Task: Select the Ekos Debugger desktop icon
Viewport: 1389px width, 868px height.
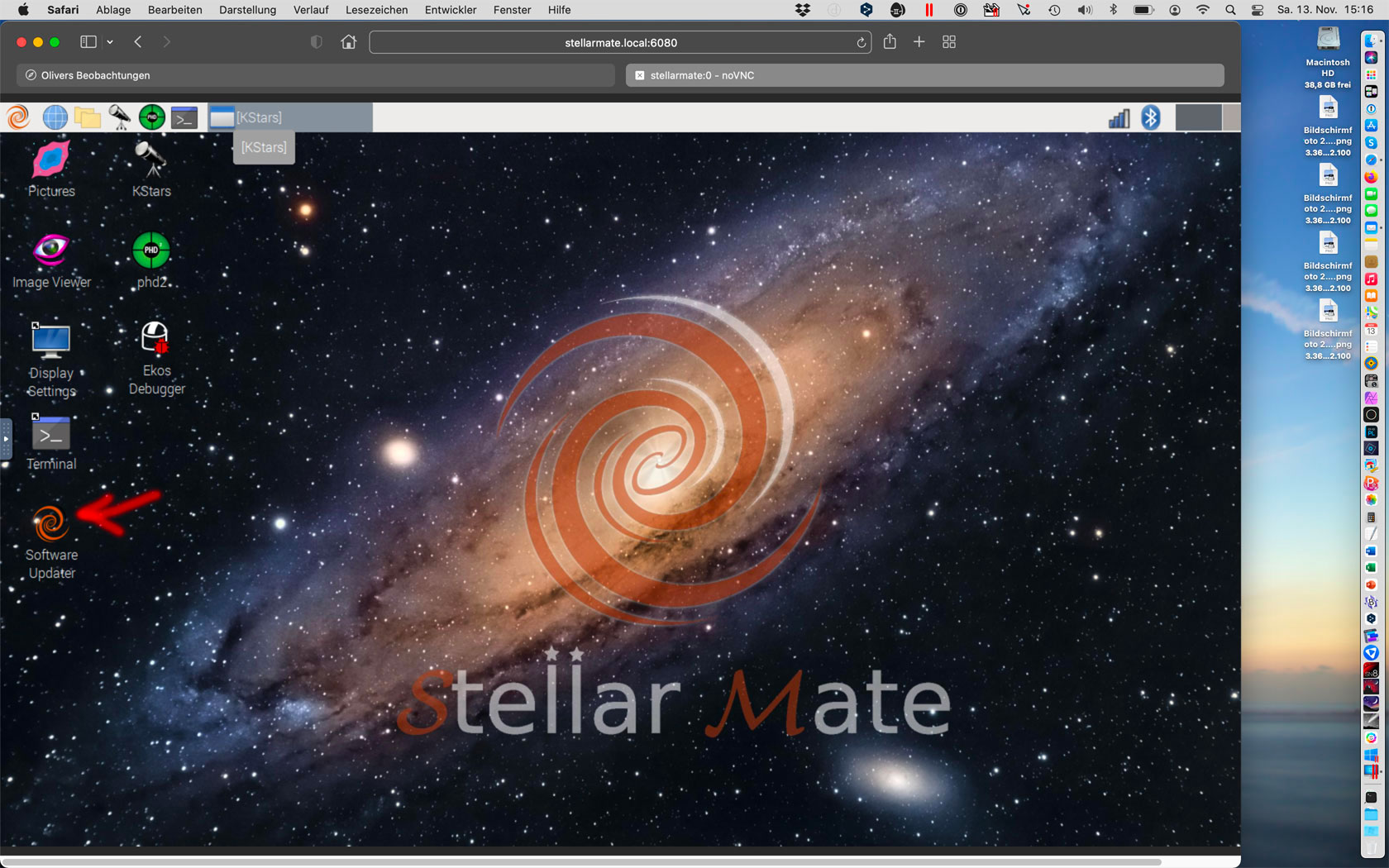Action: click(156, 359)
